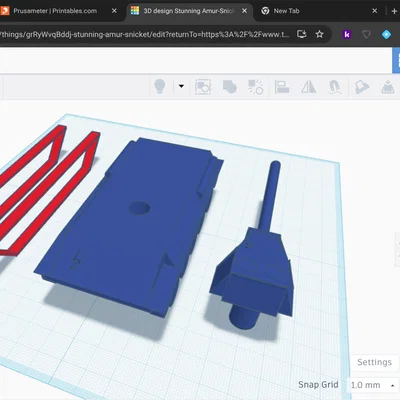Toggle the light bulb show all icon

pyautogui.click(x=160, y=87)
